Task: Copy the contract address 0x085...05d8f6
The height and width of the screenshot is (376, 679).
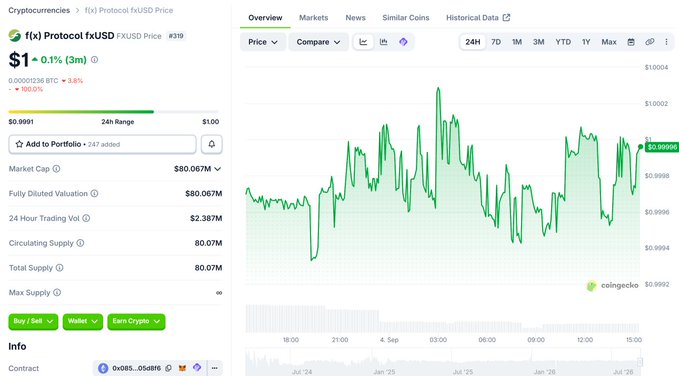Action: [x=168, y=368]
